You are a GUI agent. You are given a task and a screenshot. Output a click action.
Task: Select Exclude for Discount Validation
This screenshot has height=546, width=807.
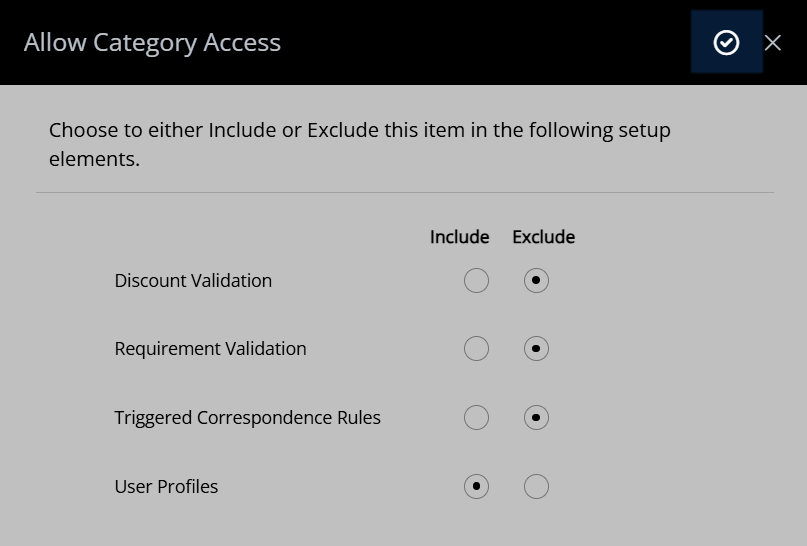click(536, 280)
